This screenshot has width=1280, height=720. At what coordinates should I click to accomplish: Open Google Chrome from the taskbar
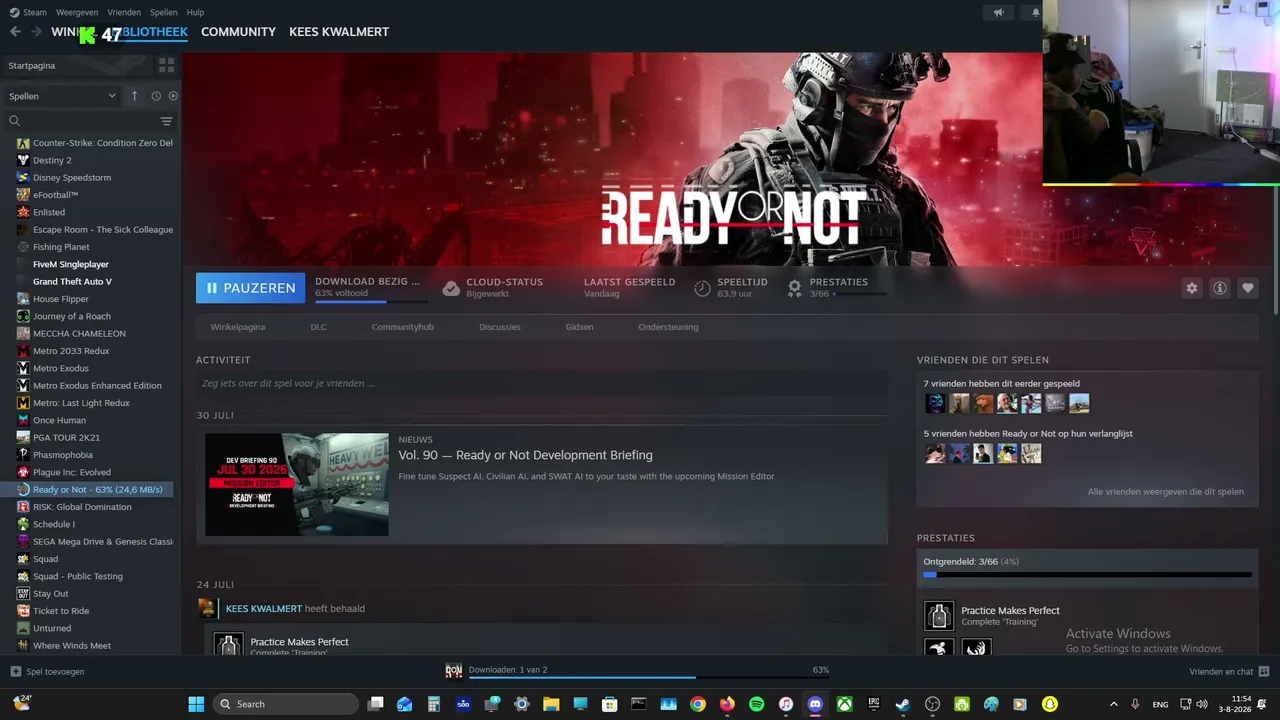pyautogui.click(x=698, y=704)
